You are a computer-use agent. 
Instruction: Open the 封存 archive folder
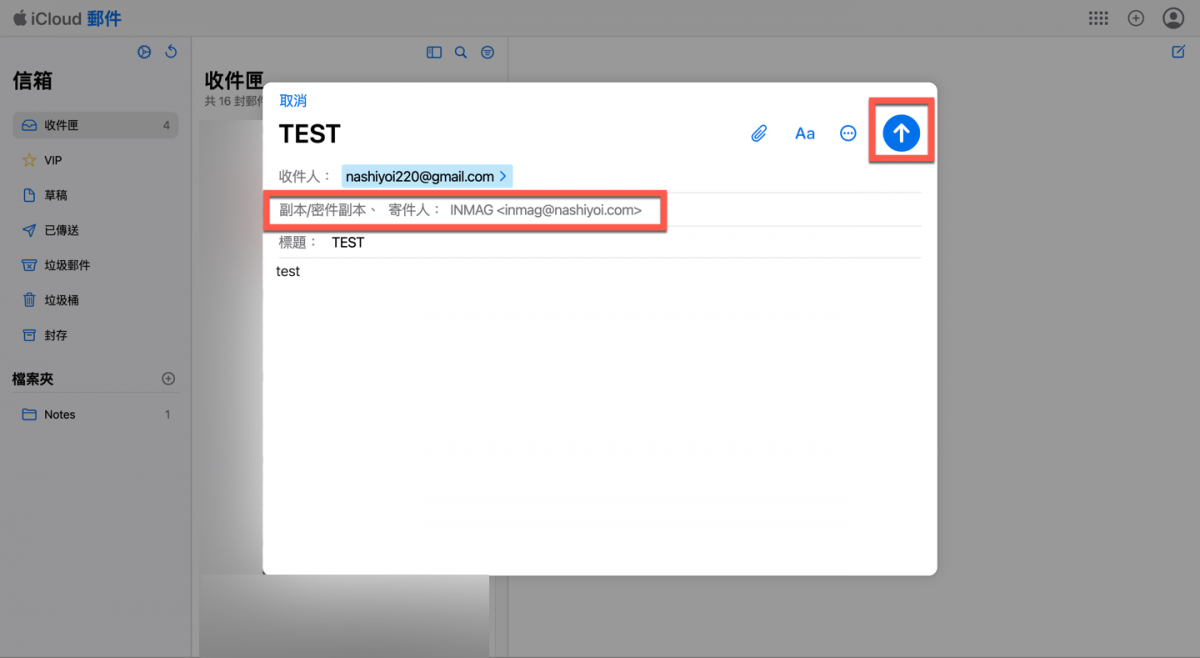pos(95,335)
